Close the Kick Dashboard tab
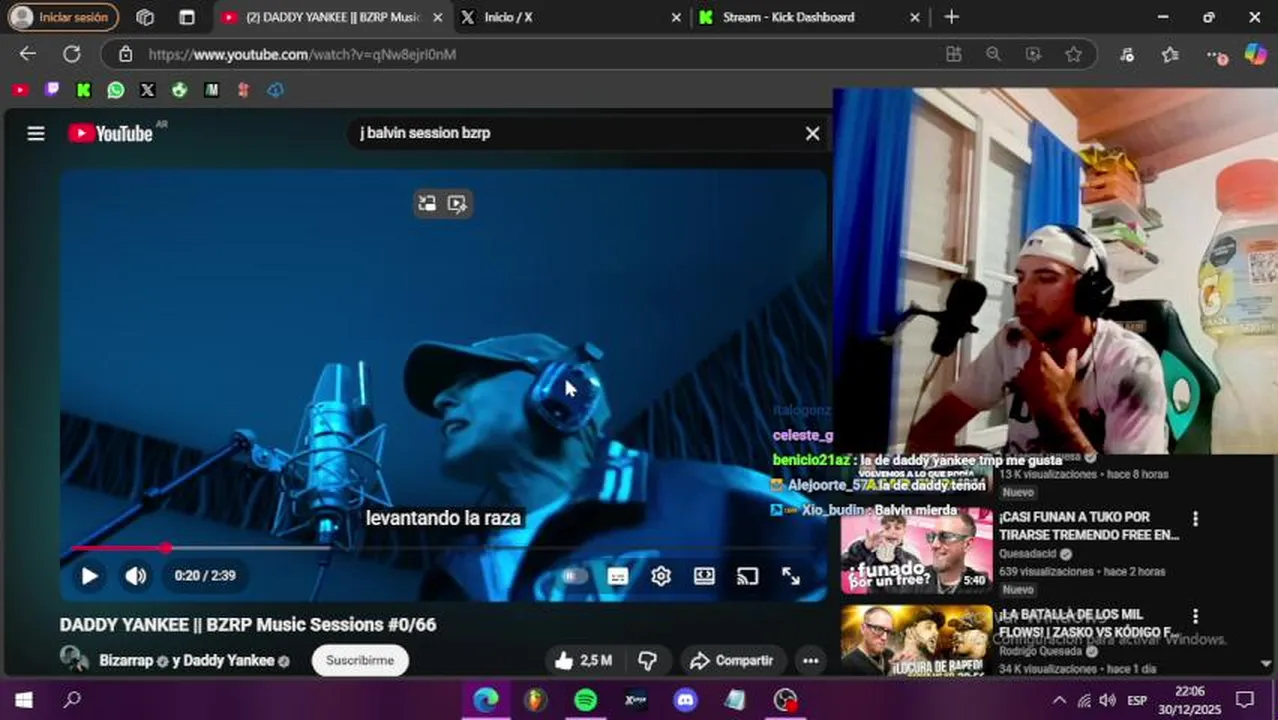Image resolution: width=1278 pixels, height=720 pixels. tap(915, 17)
